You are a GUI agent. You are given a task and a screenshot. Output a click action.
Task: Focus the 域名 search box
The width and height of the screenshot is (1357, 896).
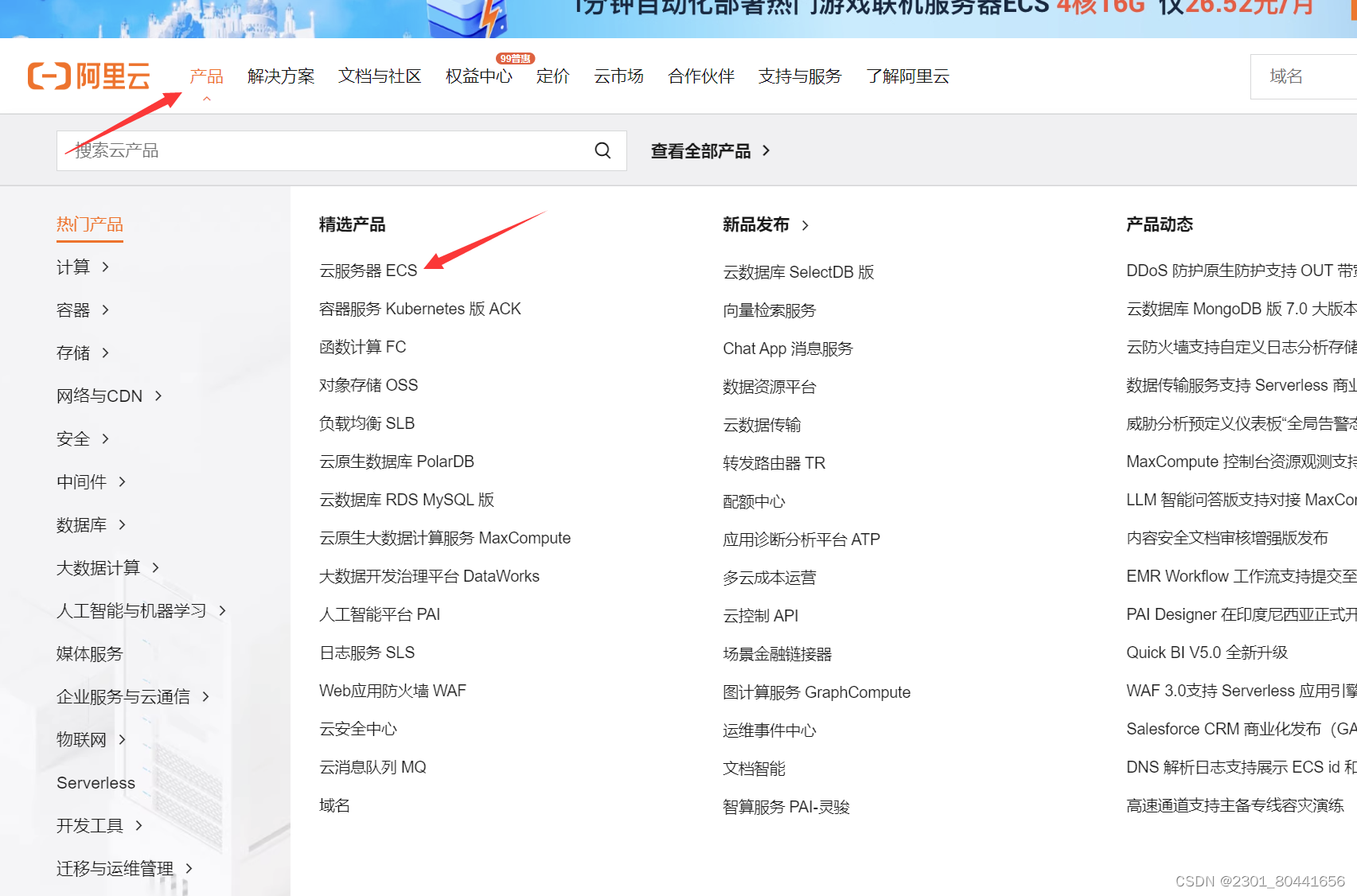(x=1304, y=76)
